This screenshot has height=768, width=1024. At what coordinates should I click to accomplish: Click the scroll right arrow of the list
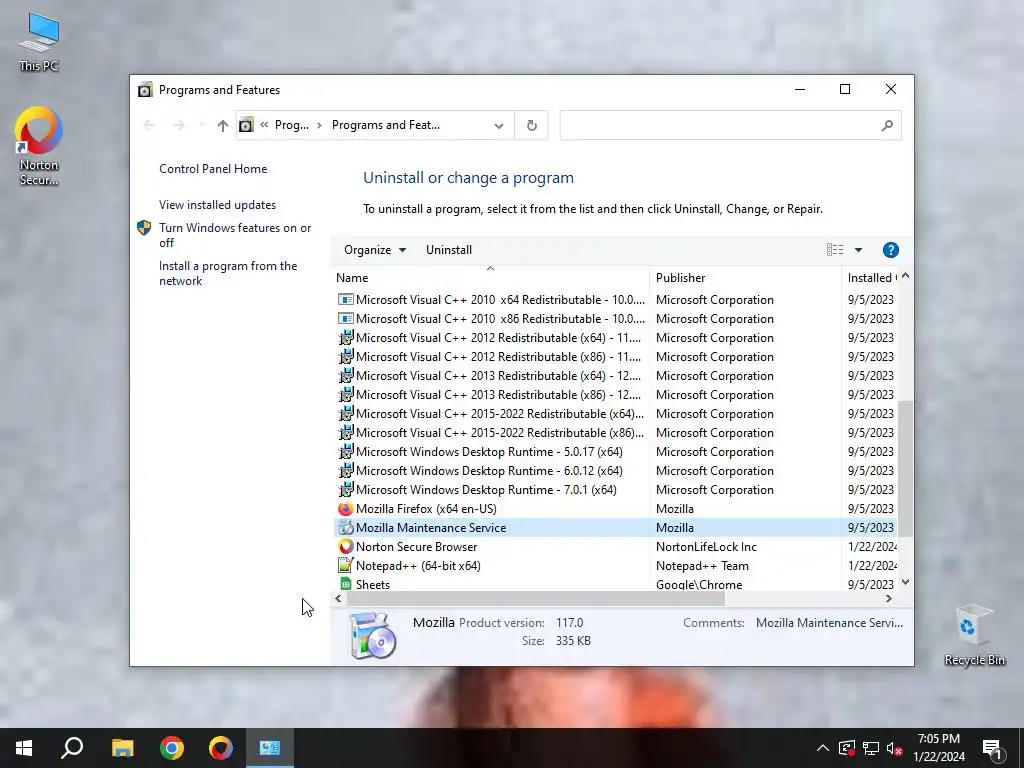[888, 598]
